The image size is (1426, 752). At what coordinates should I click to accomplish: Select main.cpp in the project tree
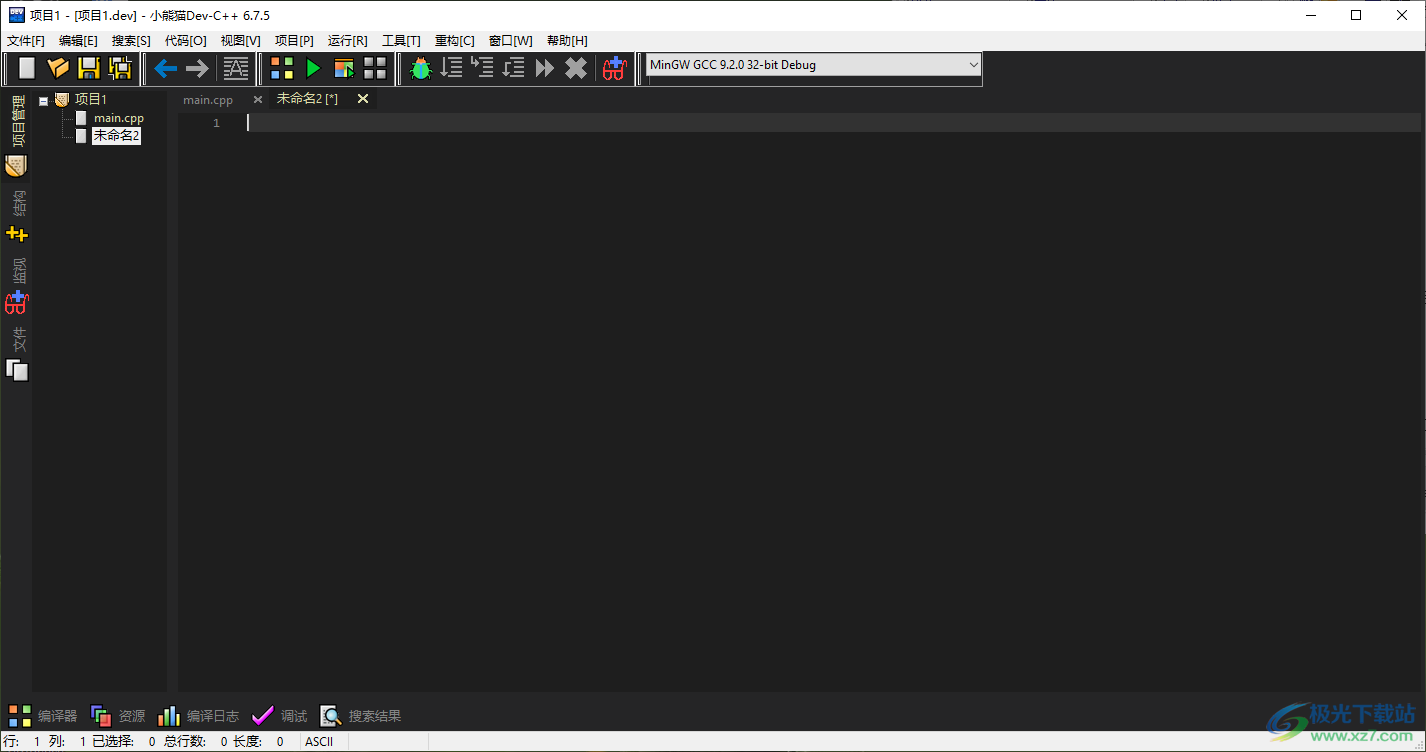click(x=119, y=118)
